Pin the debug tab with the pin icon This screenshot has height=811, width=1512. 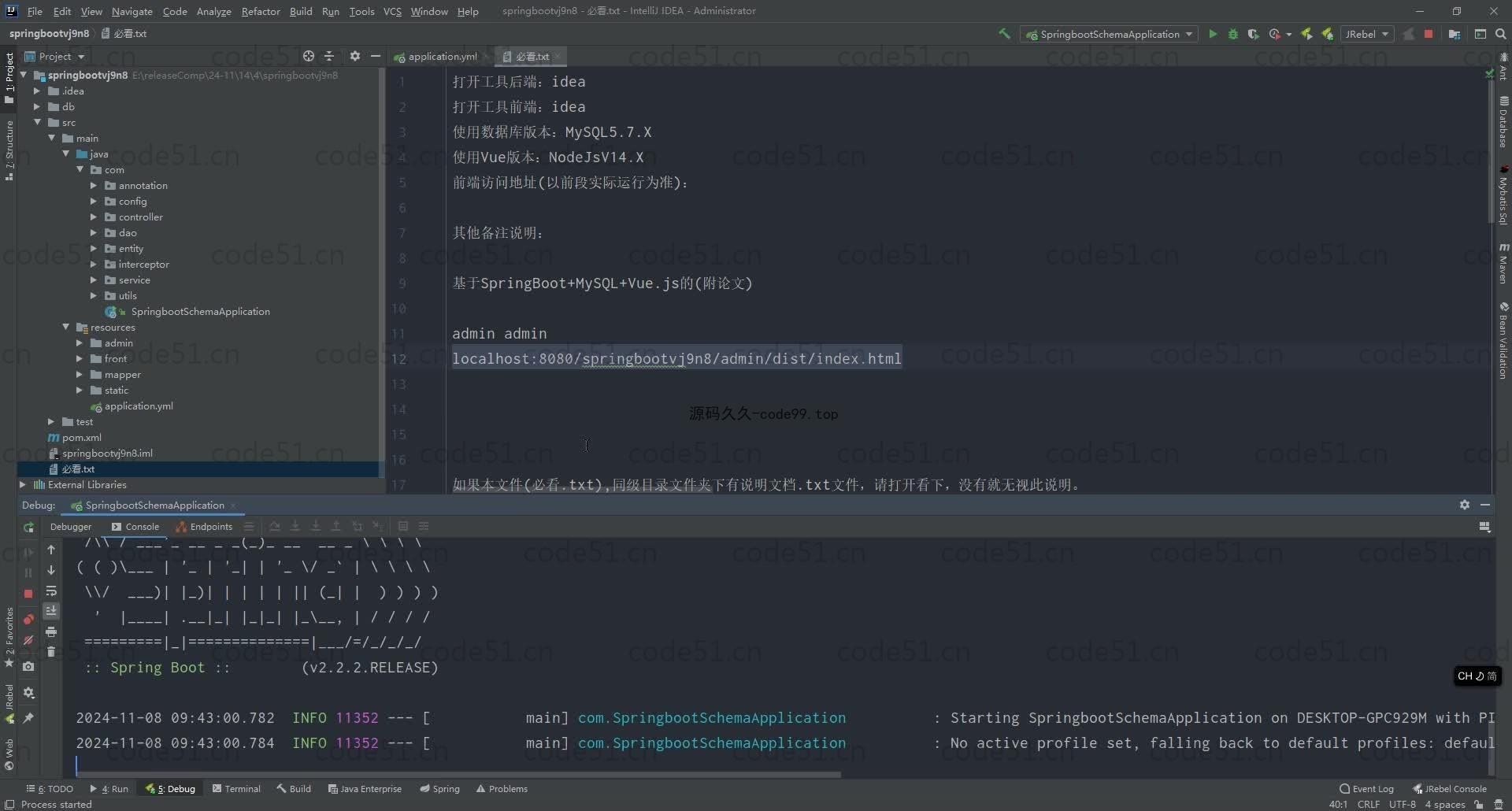[x=28, y=718]
